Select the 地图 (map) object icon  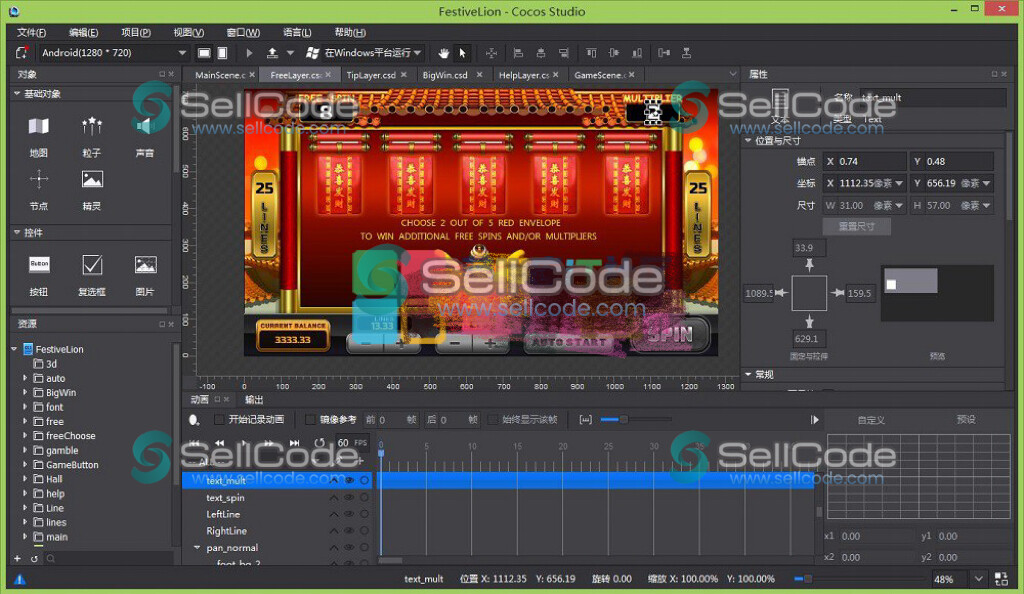pos(38,127)
